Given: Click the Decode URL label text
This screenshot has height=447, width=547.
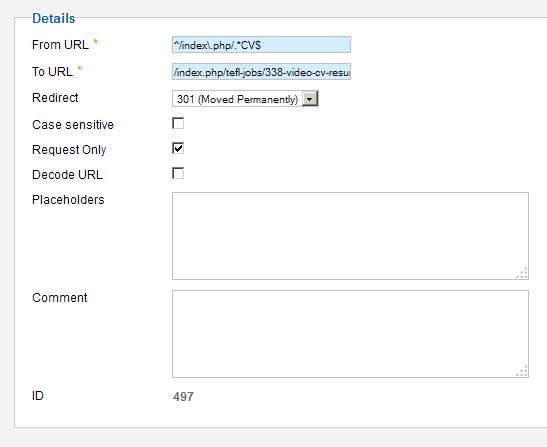Looking at the screenshot, I should click(x=67, y=174).
